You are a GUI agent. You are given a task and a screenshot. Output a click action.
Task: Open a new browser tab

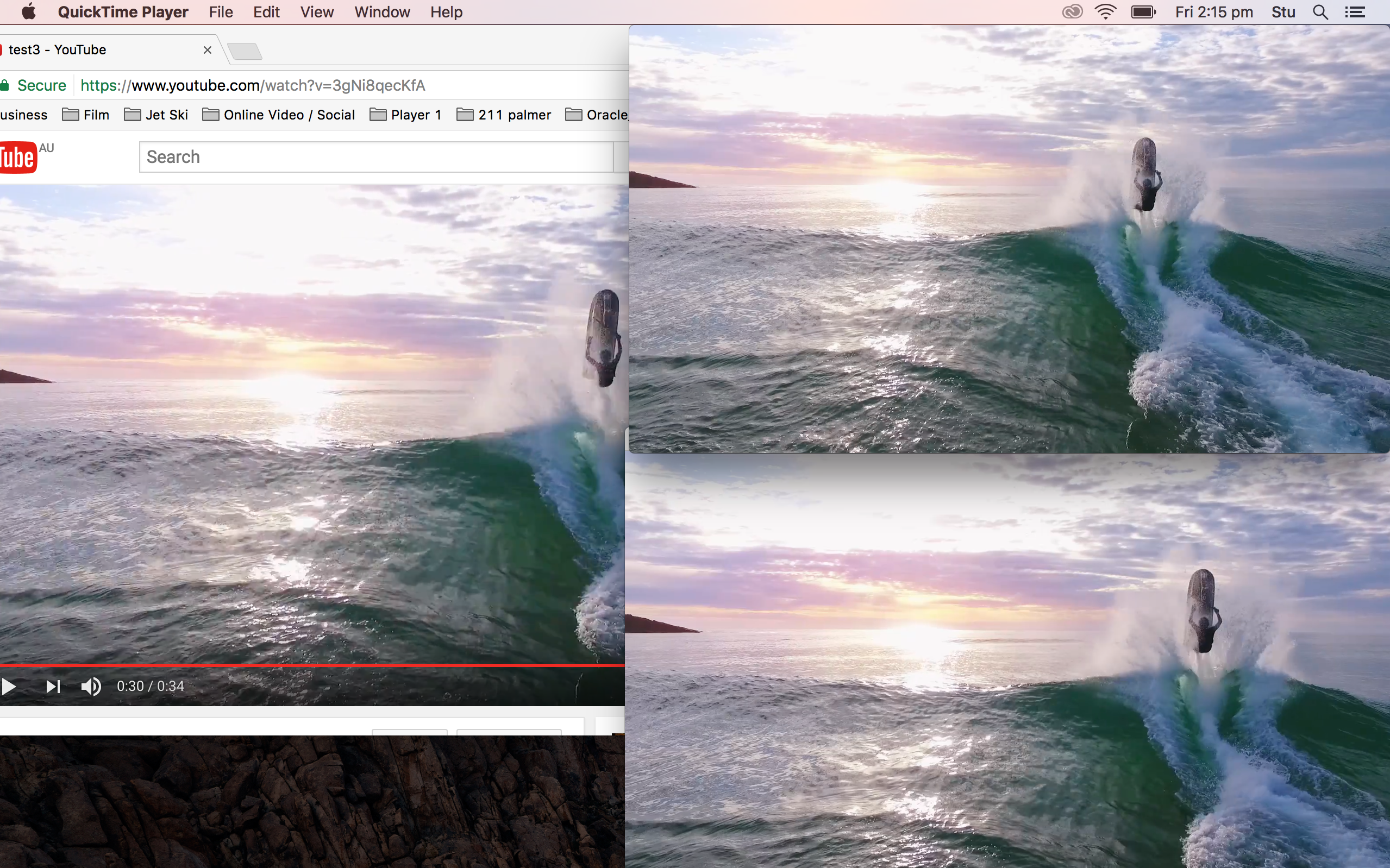pyautogui.click(x=245, y=51)
